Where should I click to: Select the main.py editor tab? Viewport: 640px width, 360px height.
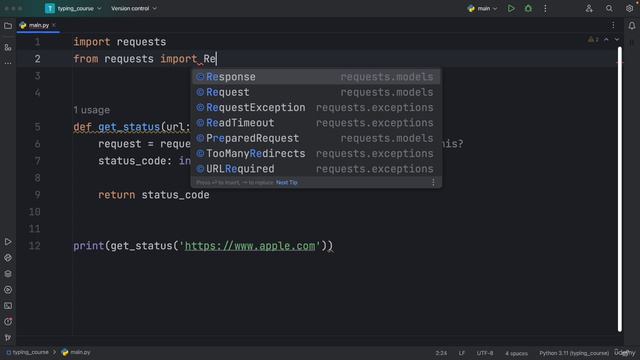pyautogui.click(x=37, y=25)
